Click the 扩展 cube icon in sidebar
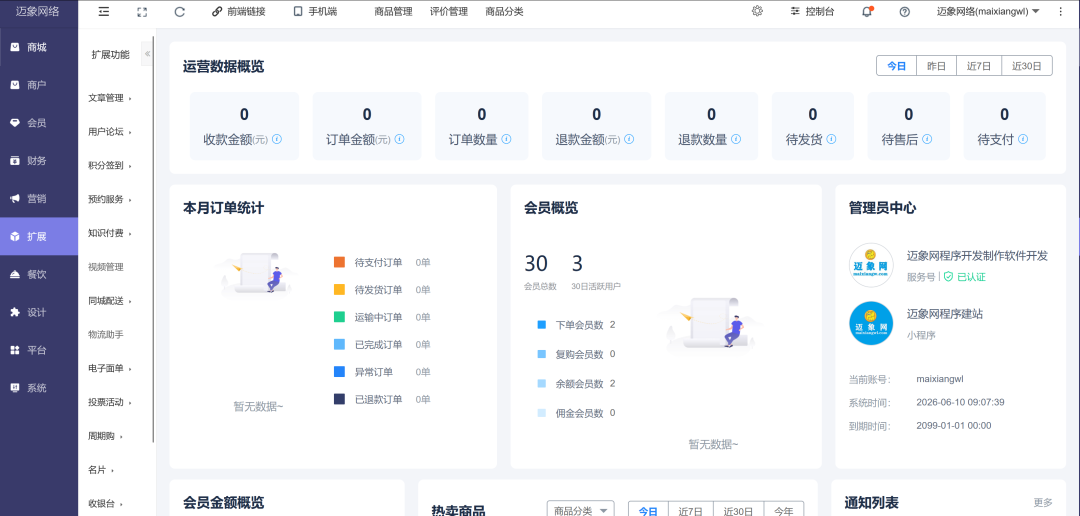This screenshot has height=516, width=1080. point(14,237)
